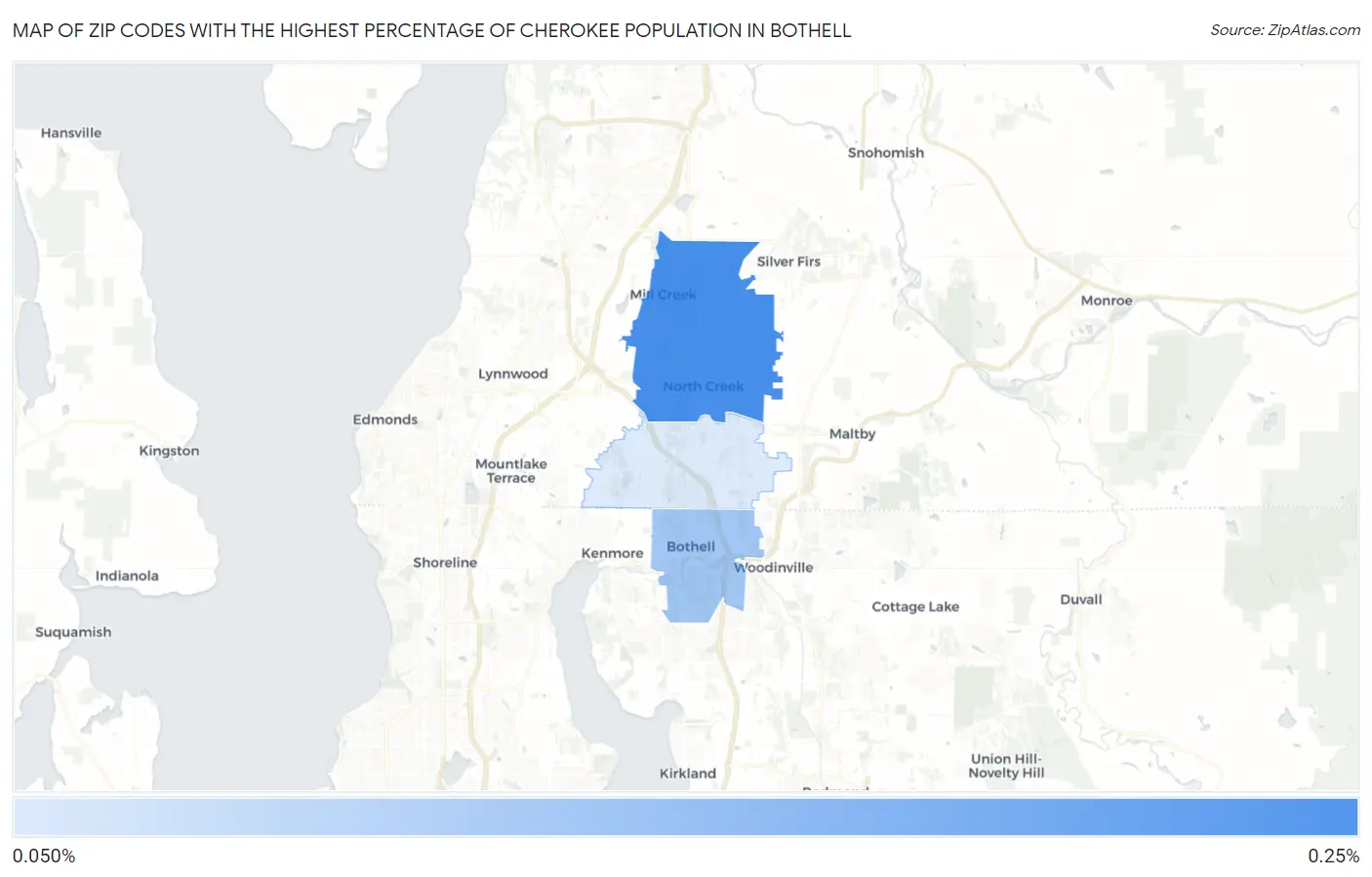Click the Edmonds map label

tap(384, 419)
